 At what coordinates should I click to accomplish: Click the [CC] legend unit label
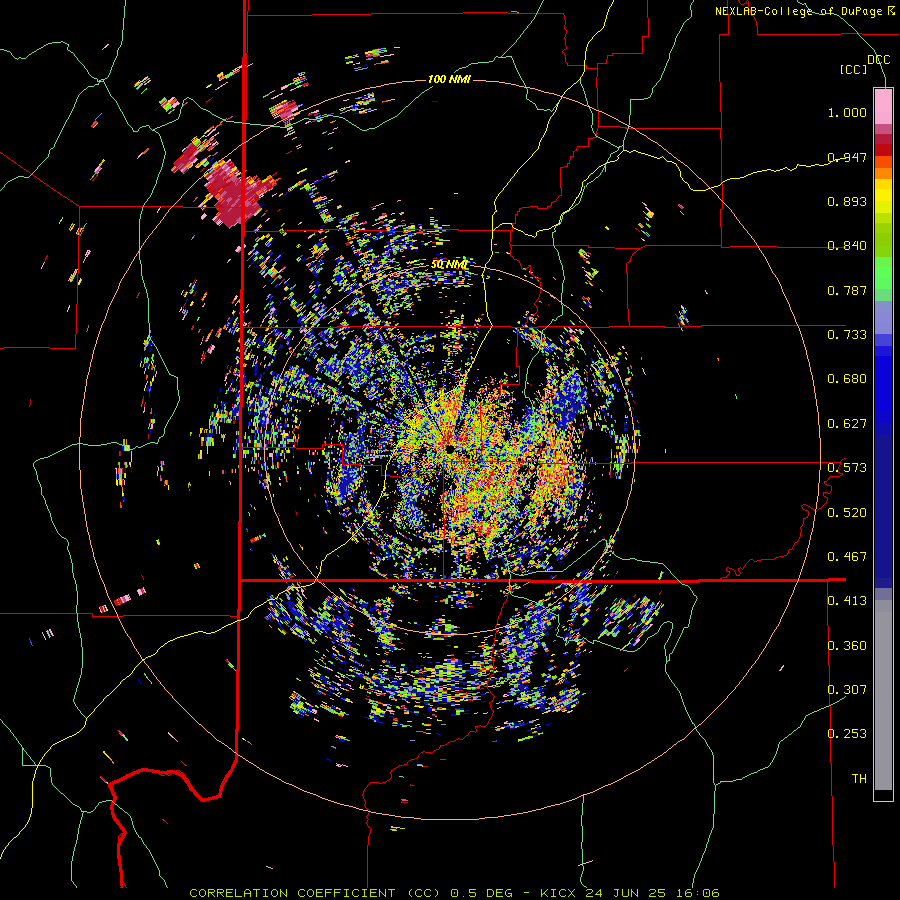tap(853, 69)
